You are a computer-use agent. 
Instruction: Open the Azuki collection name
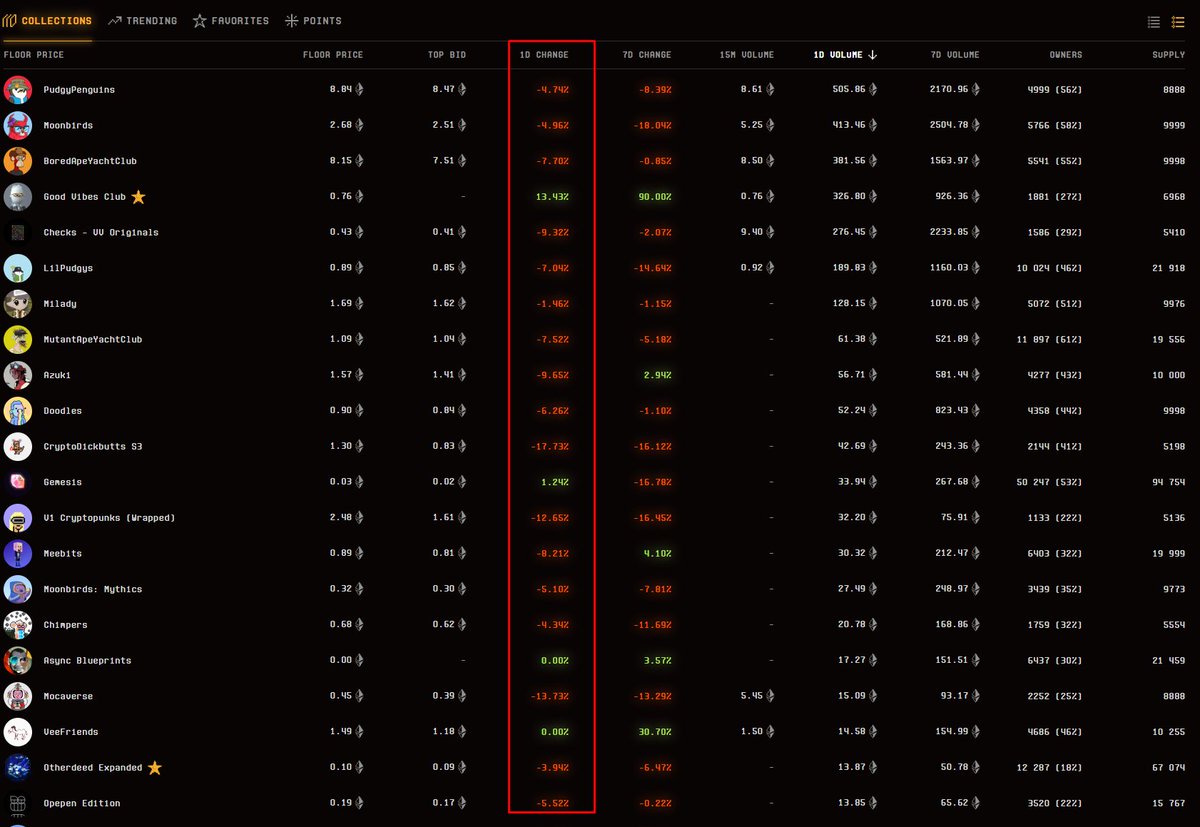click(x=57, y=375)
